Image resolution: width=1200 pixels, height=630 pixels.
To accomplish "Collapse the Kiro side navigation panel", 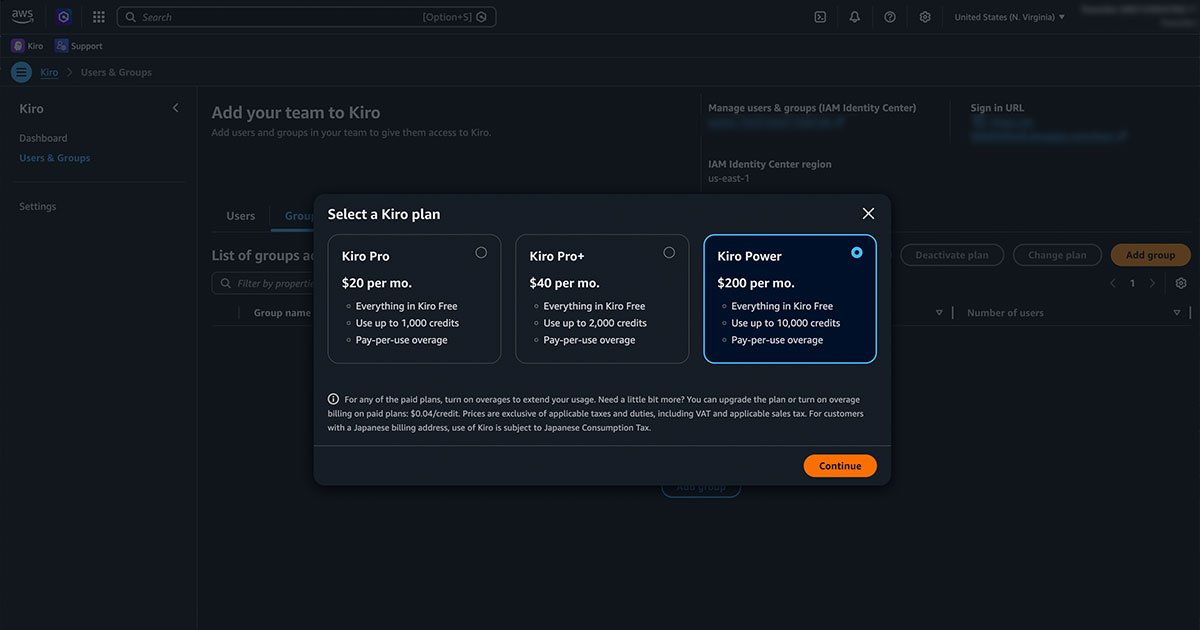I will 176,108.
